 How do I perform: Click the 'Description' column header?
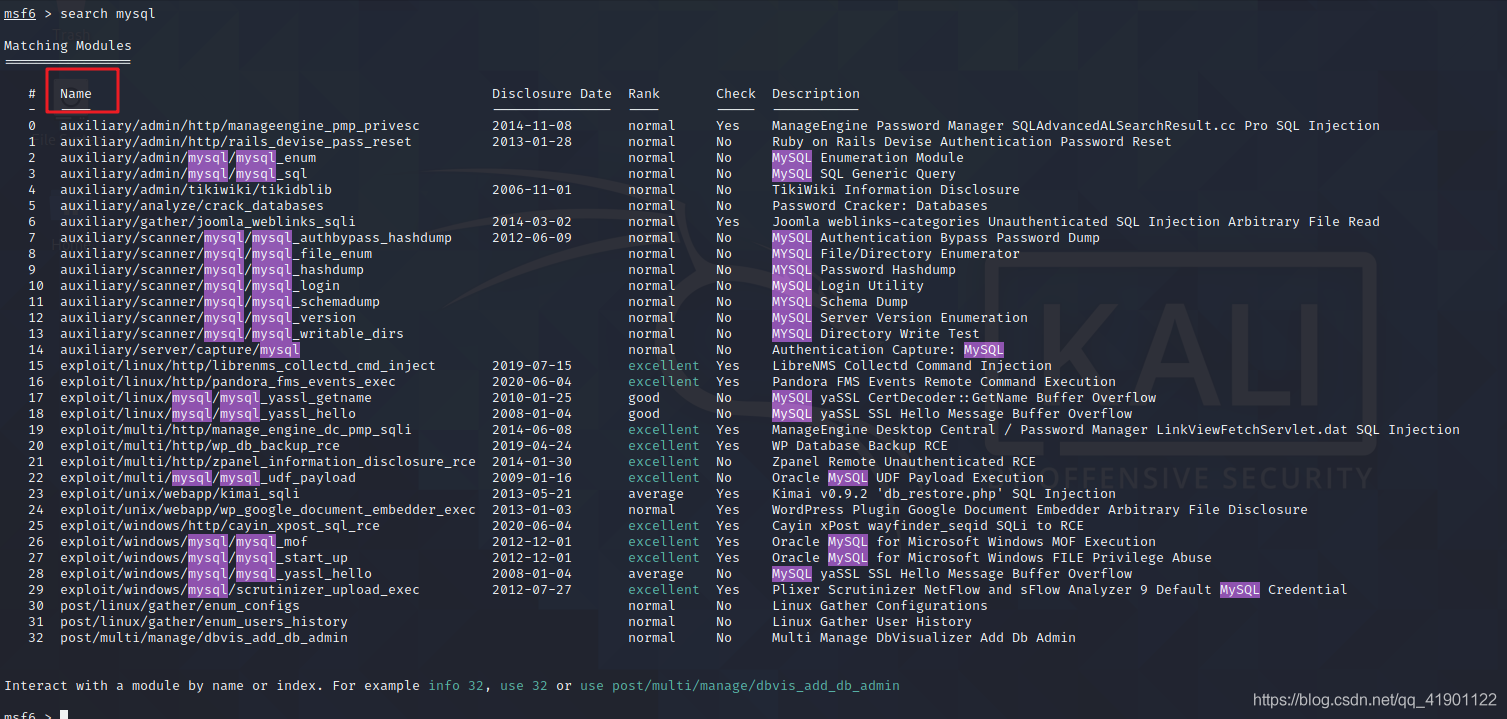[816, 94]
